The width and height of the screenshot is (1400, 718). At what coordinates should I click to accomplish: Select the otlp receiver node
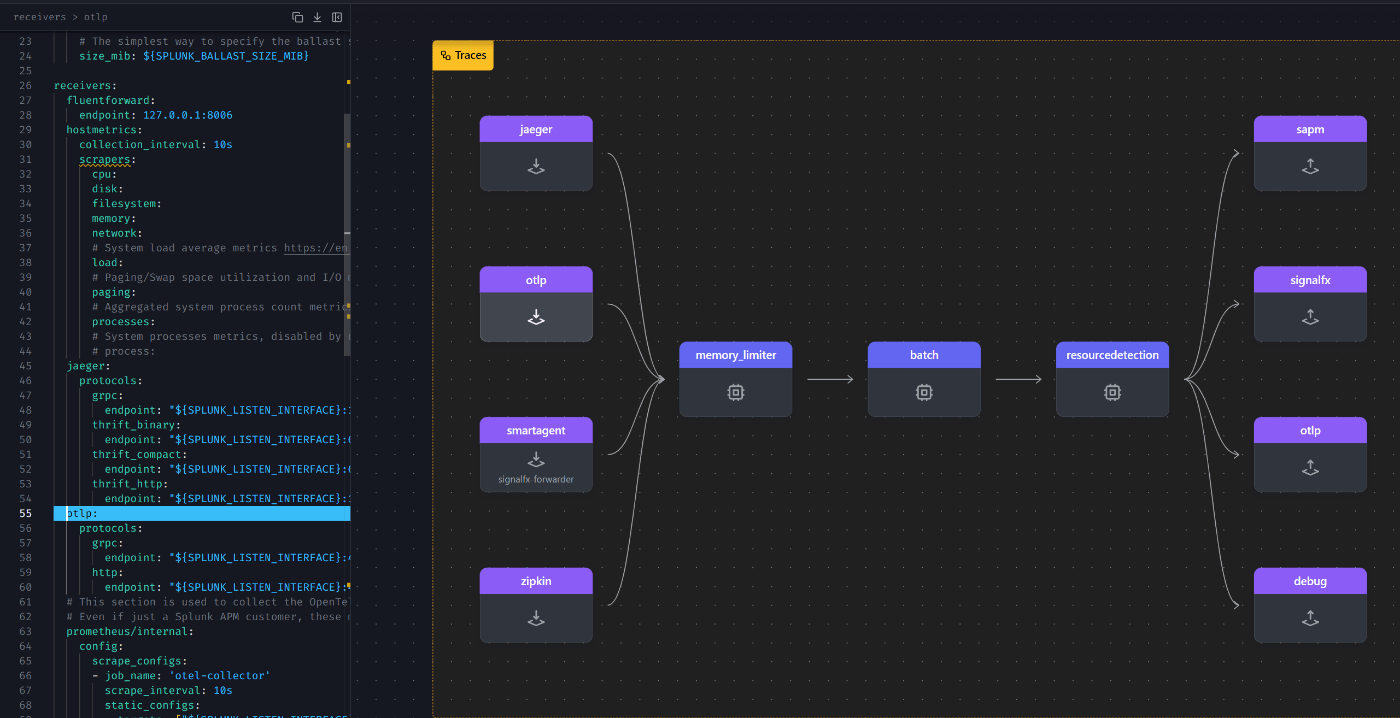[x=536, y=304]
